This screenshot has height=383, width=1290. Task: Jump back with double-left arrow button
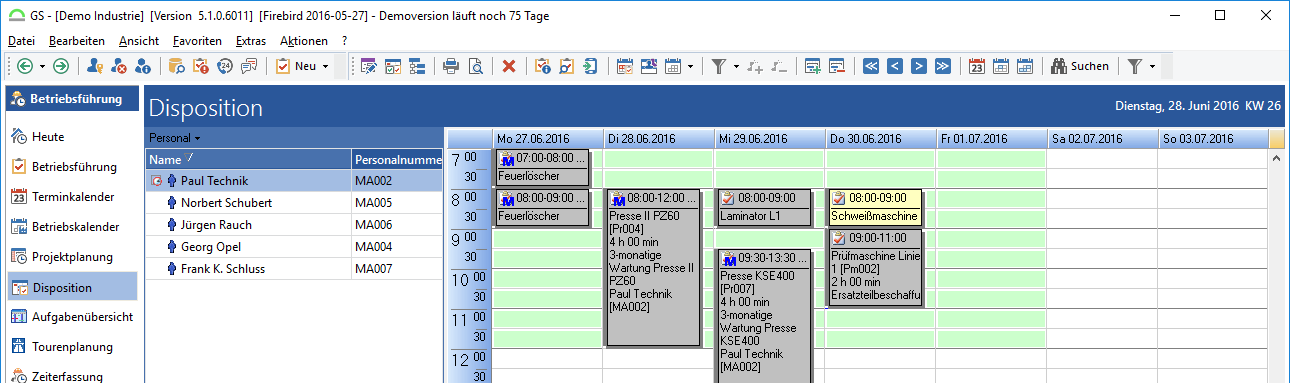coord(871,66)
